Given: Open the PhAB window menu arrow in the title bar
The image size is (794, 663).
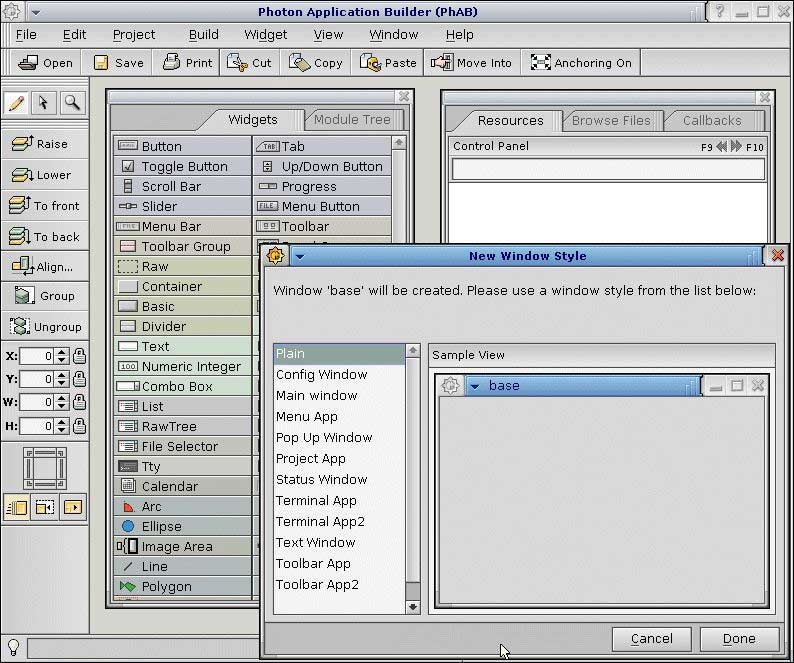Looking at the screenshot, I should (36, 12).
